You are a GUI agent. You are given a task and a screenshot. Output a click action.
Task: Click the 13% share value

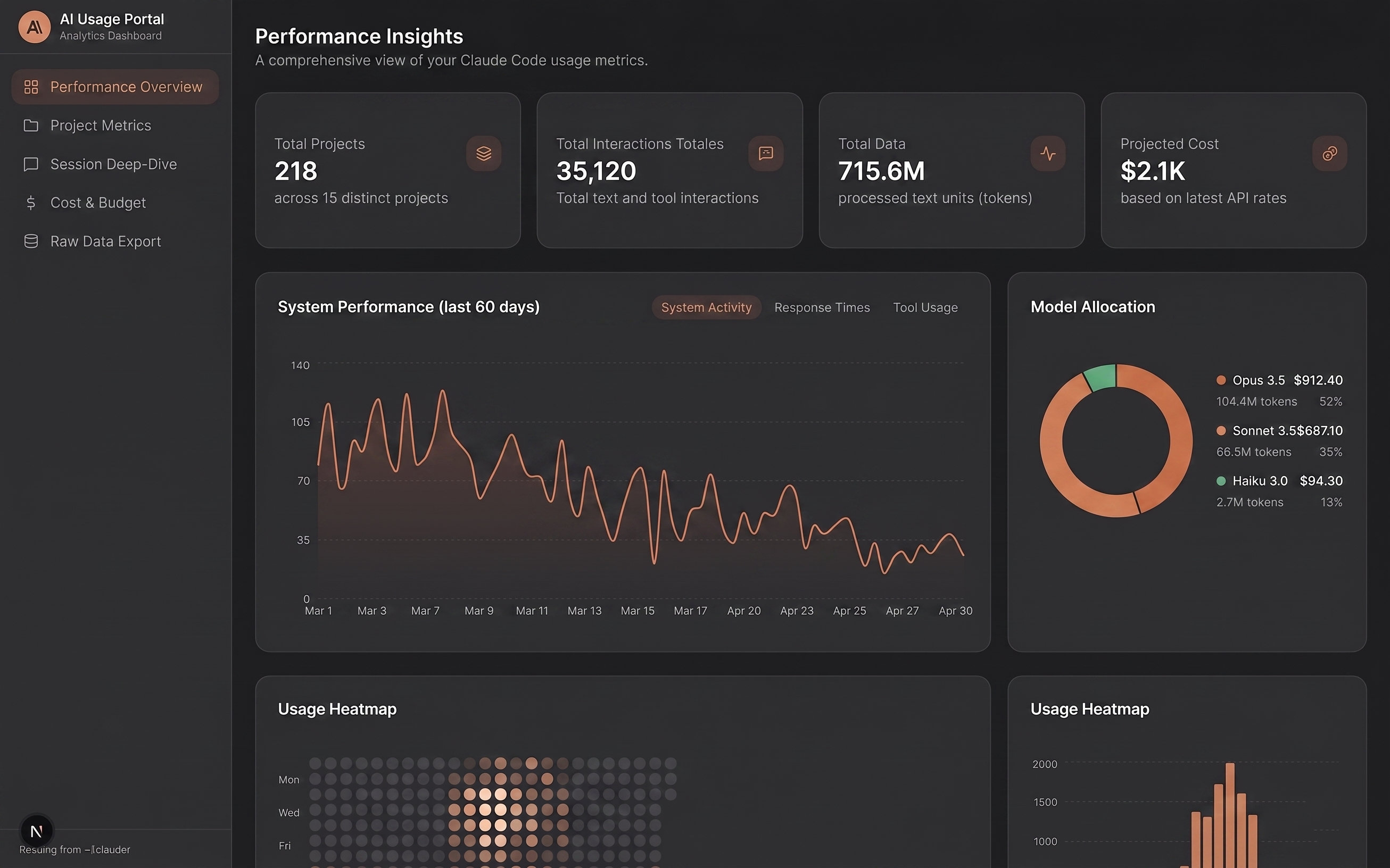pyautogui.click(x=1331, y=502)
